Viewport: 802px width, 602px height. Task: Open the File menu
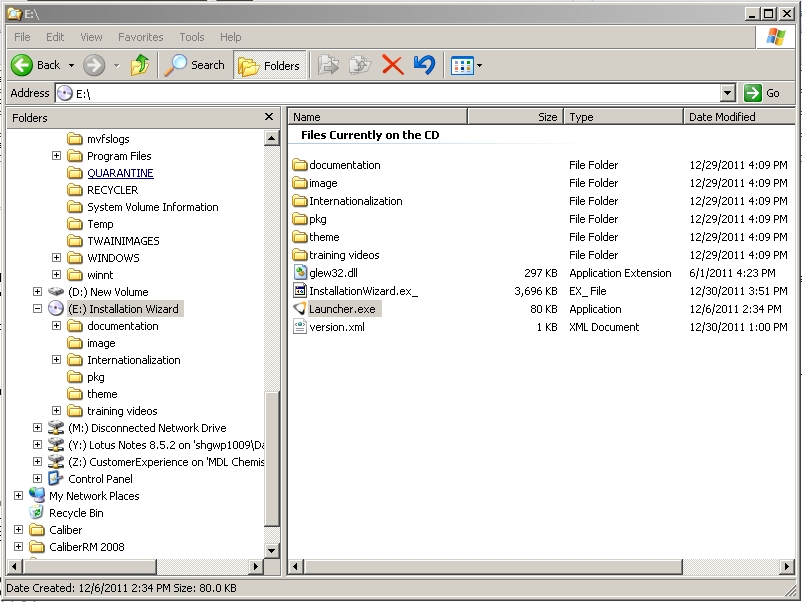22,37
